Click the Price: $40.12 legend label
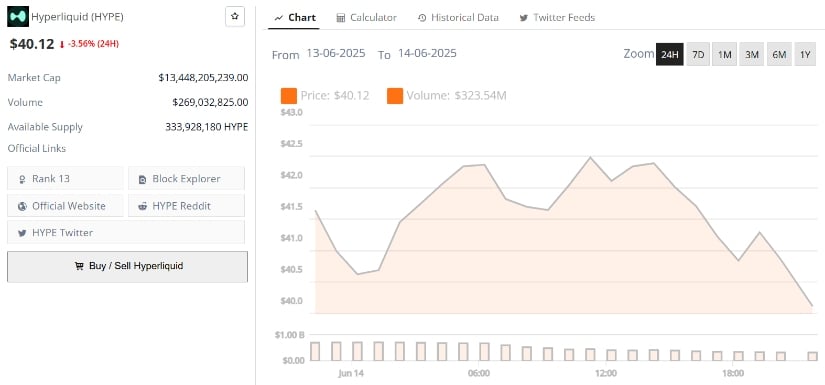 (335, 96)
